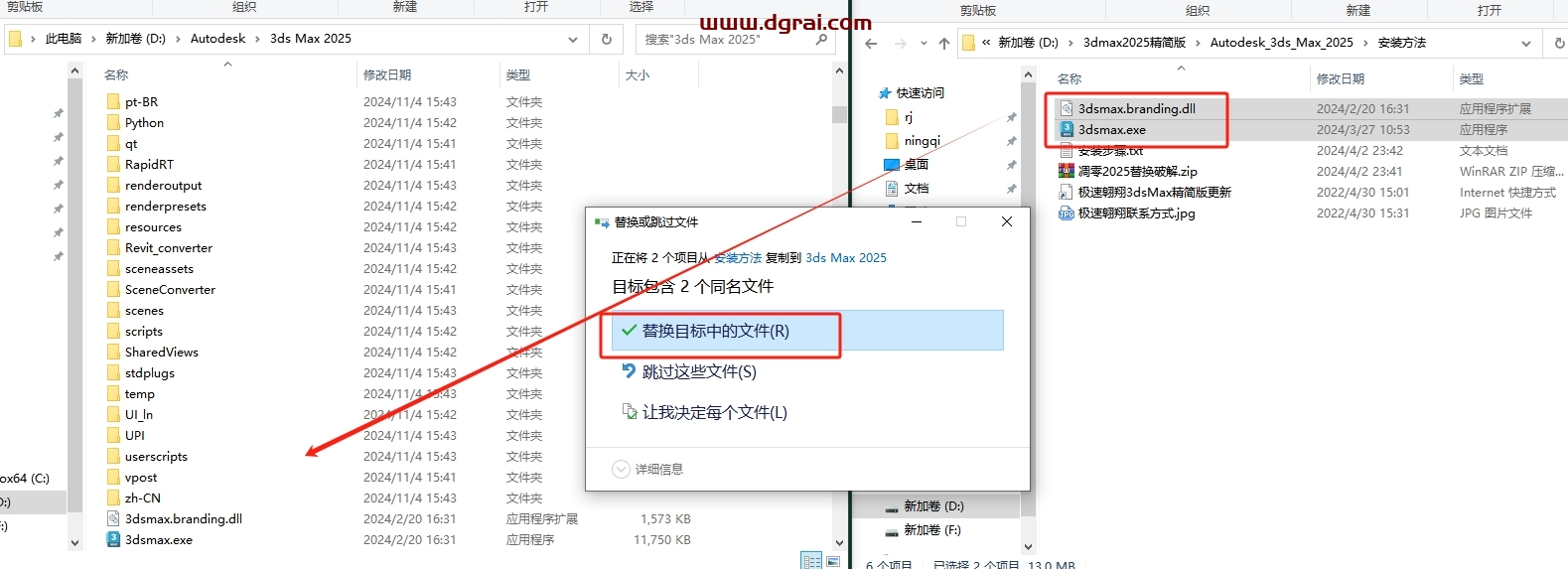The image size is (1568, 569).
Task: Click the left window file list scrollbar down arrow
Action: tap(839, 542)
